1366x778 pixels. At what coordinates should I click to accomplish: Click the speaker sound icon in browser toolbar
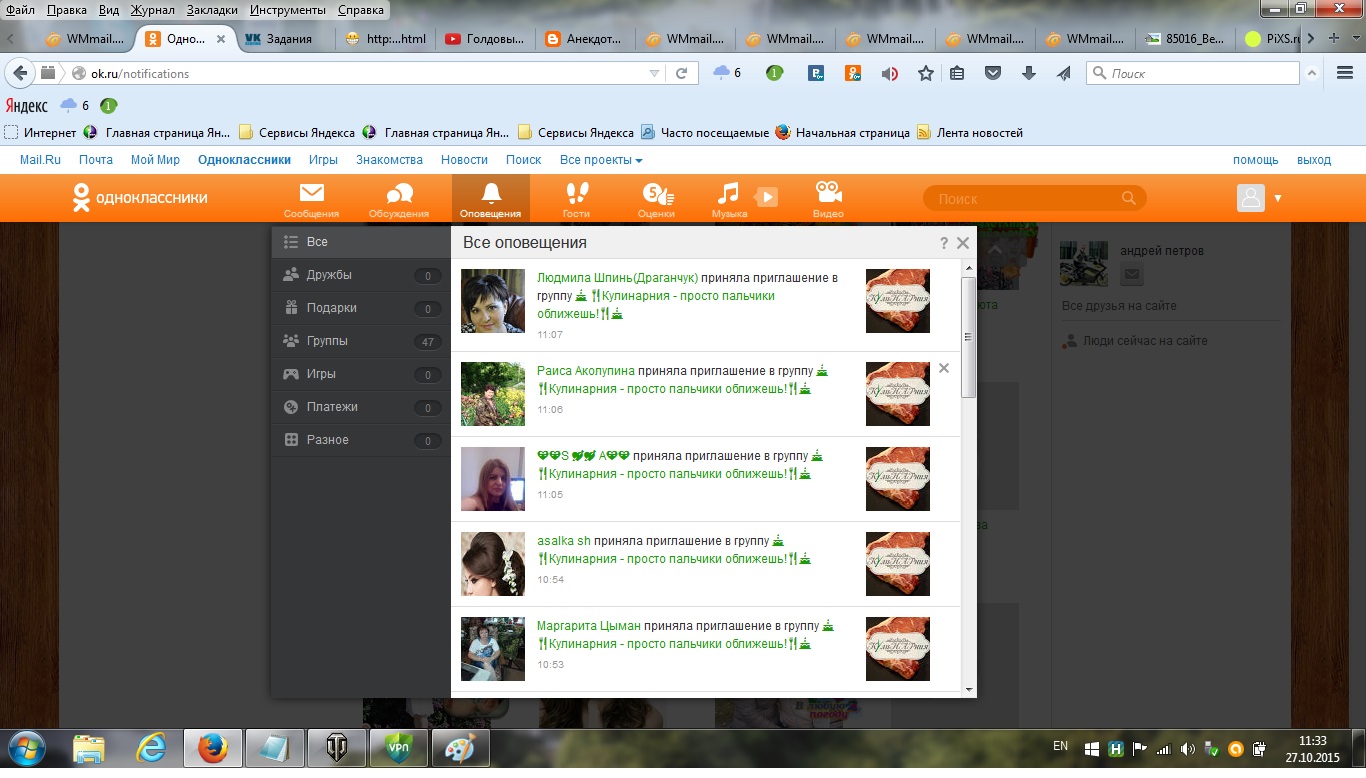tap(889, 73)
